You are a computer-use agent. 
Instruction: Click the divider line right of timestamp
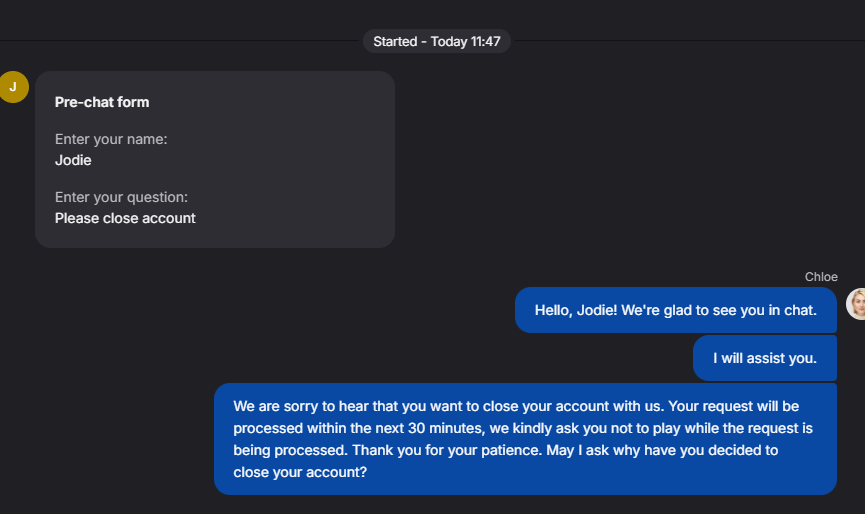coord(690,41)
